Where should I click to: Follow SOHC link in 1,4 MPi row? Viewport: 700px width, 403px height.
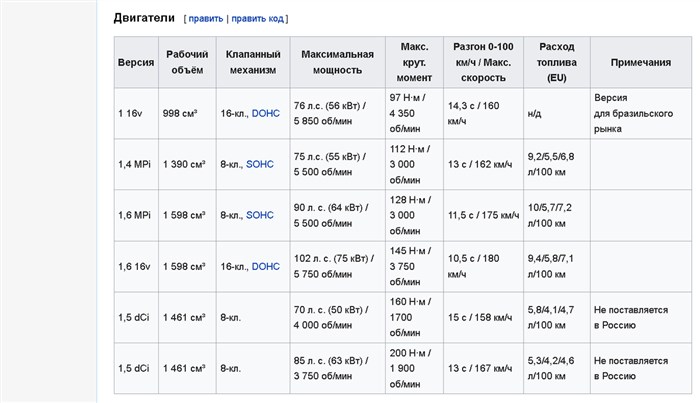(x=260, y=164)
